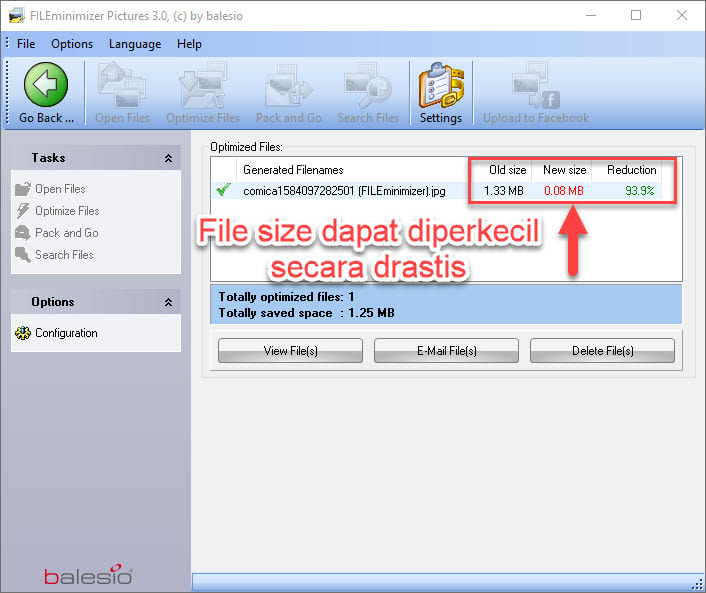
Task: Click the Search Files toolbar icon
Action: (x=368, y=86)
